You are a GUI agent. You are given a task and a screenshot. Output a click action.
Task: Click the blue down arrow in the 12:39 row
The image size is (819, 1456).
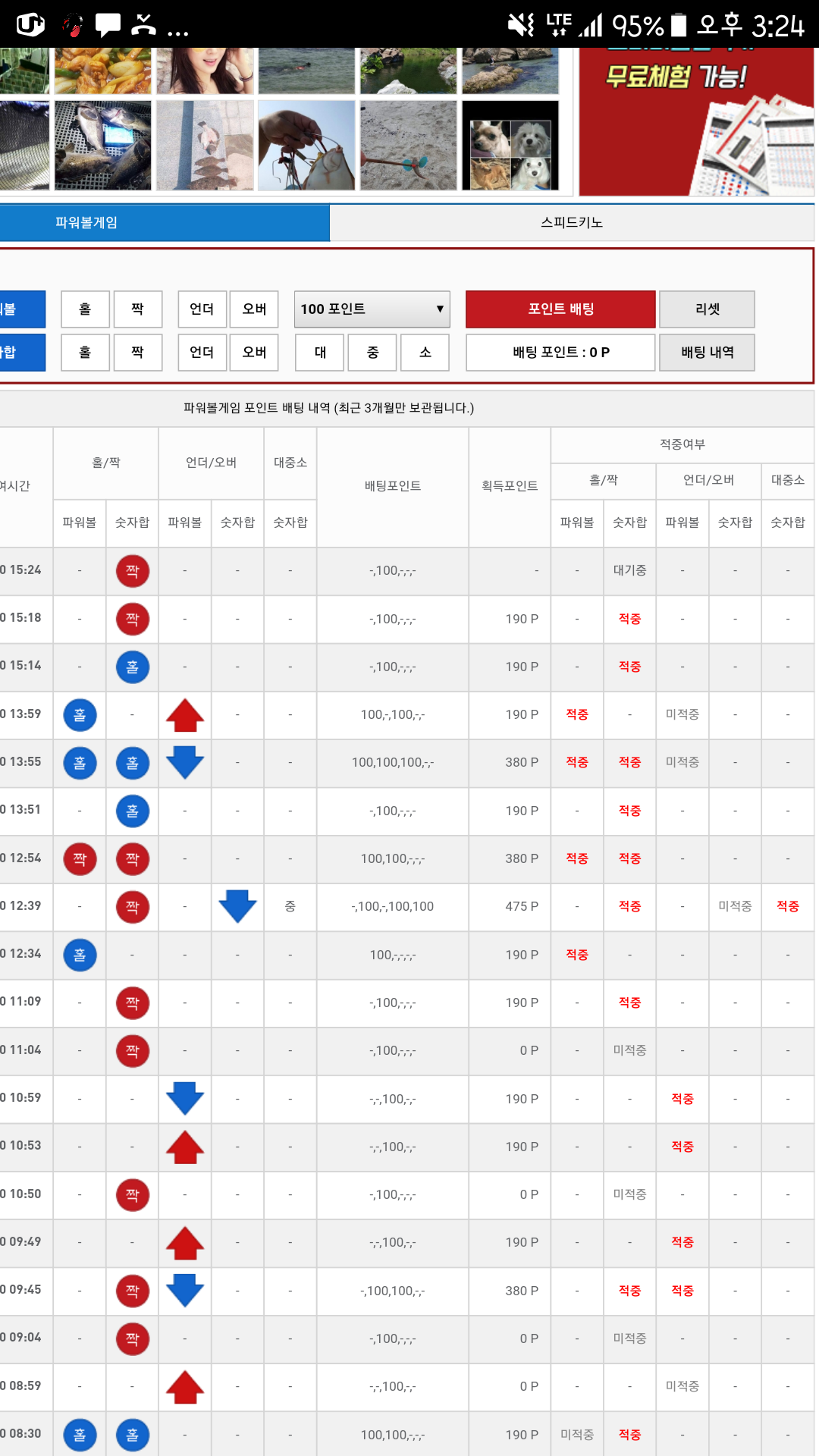pos(237,907)
